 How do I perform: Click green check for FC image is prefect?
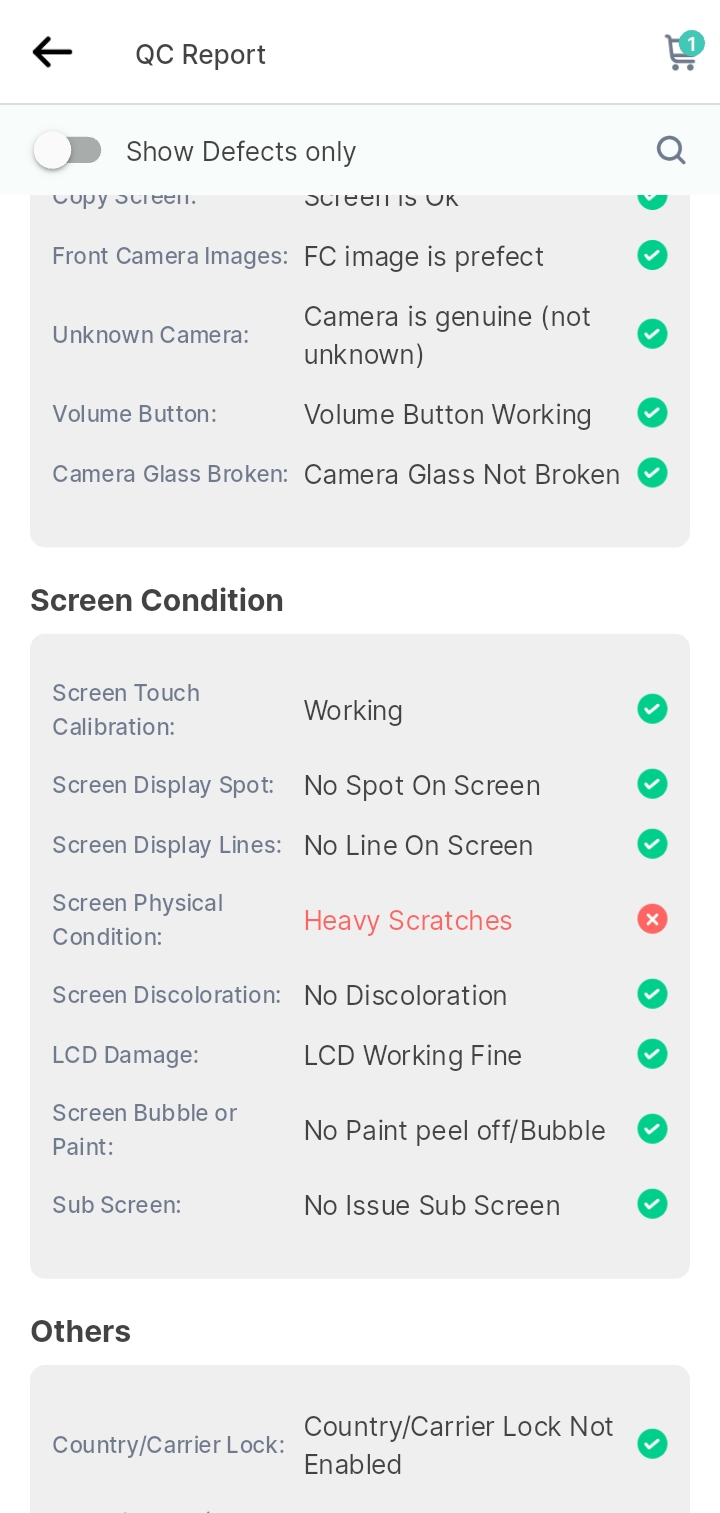pos(653,255)
